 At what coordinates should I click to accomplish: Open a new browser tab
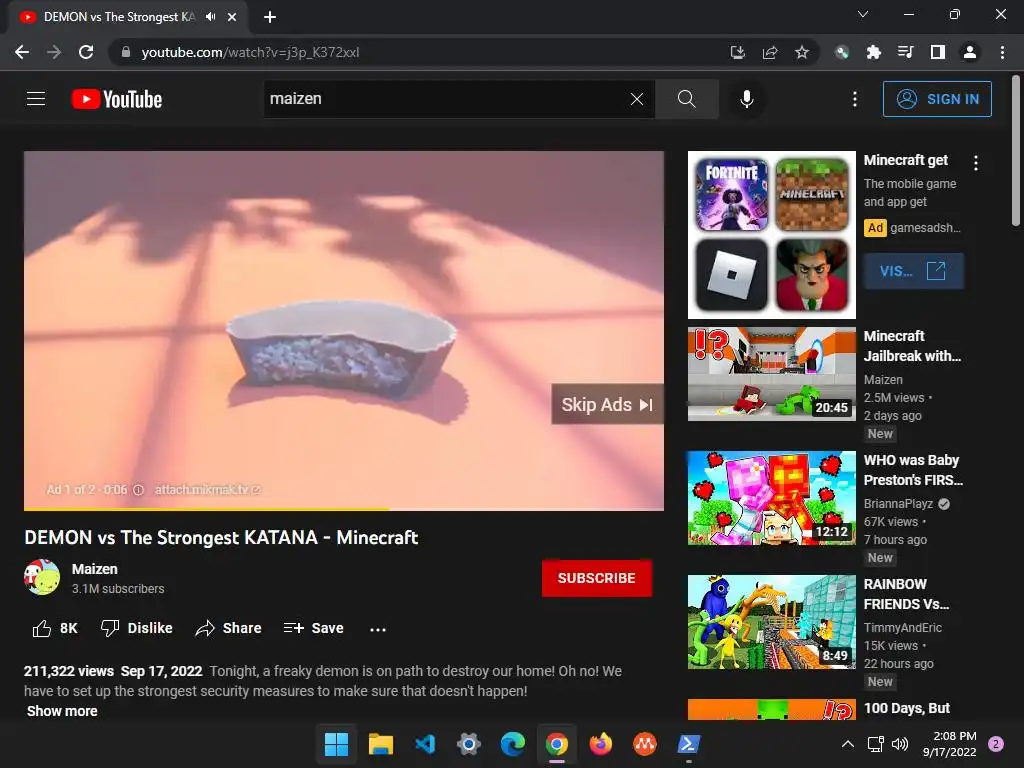pyautogui.click(x=270, y=17)
